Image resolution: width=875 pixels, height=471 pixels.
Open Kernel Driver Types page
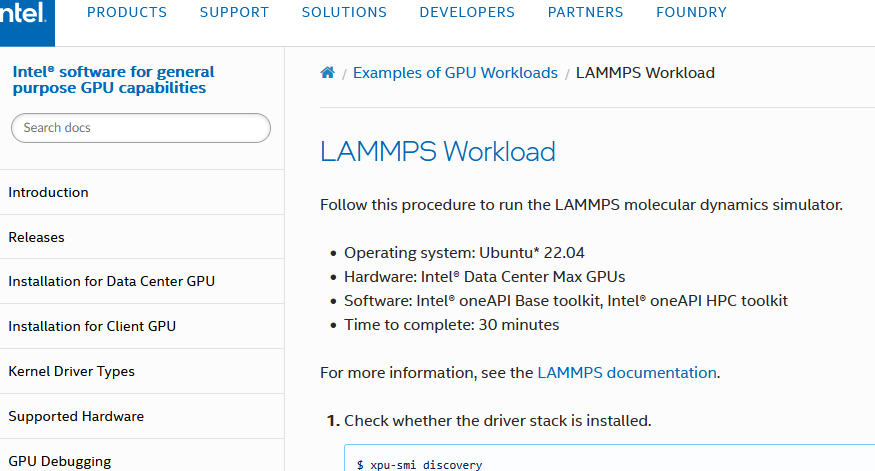[x=142, y=372]
